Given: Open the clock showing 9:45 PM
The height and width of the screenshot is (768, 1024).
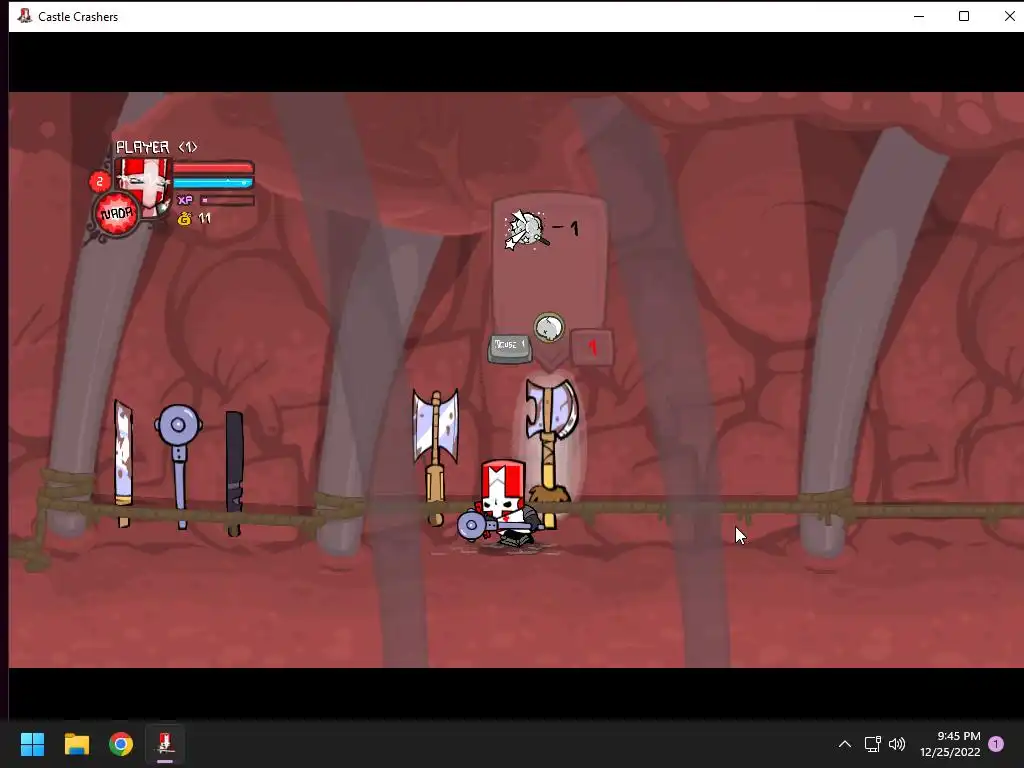Looking at the screenshot, I should point(950,744).
